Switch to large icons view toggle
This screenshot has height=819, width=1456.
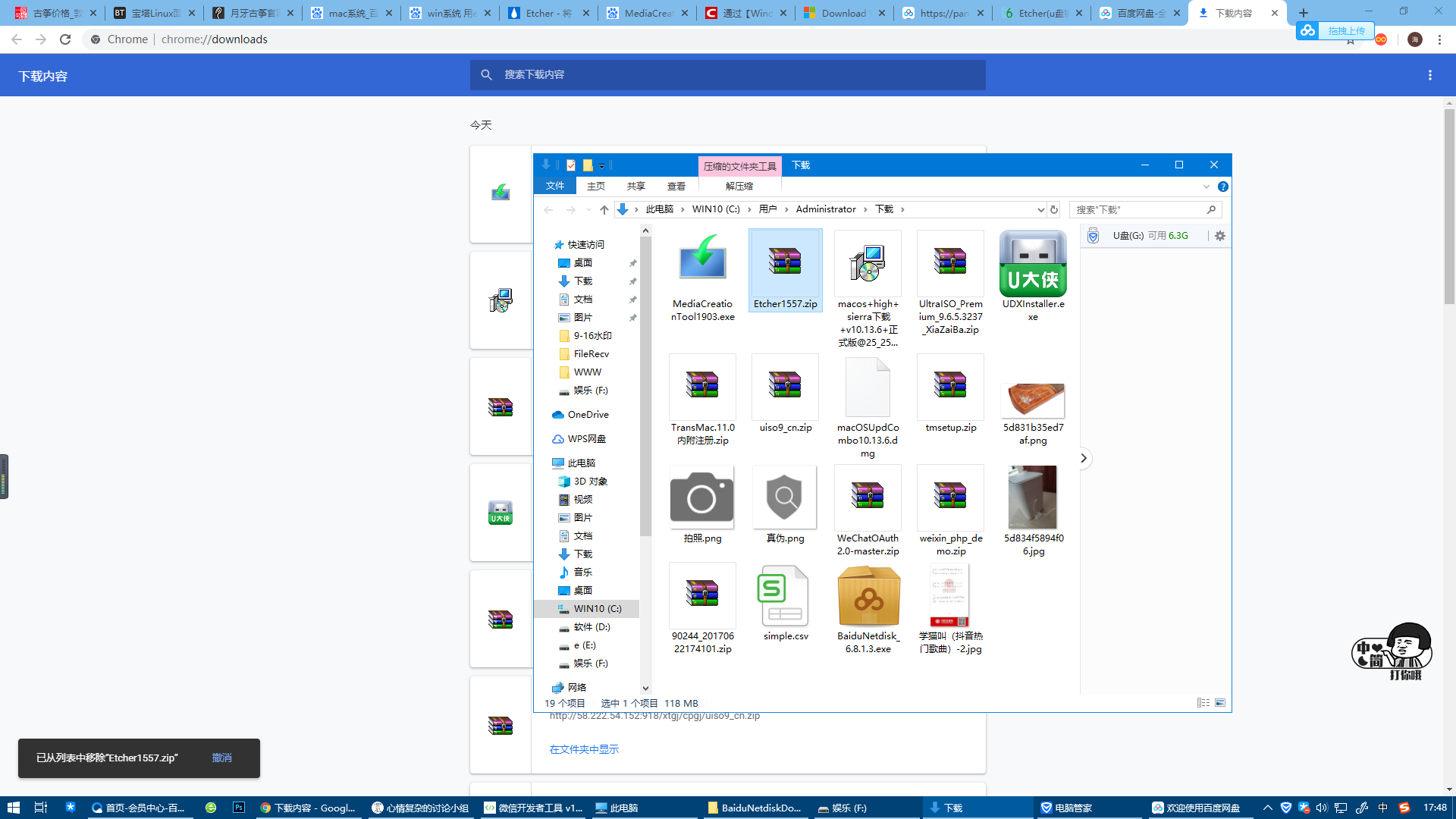point(1220,703)
